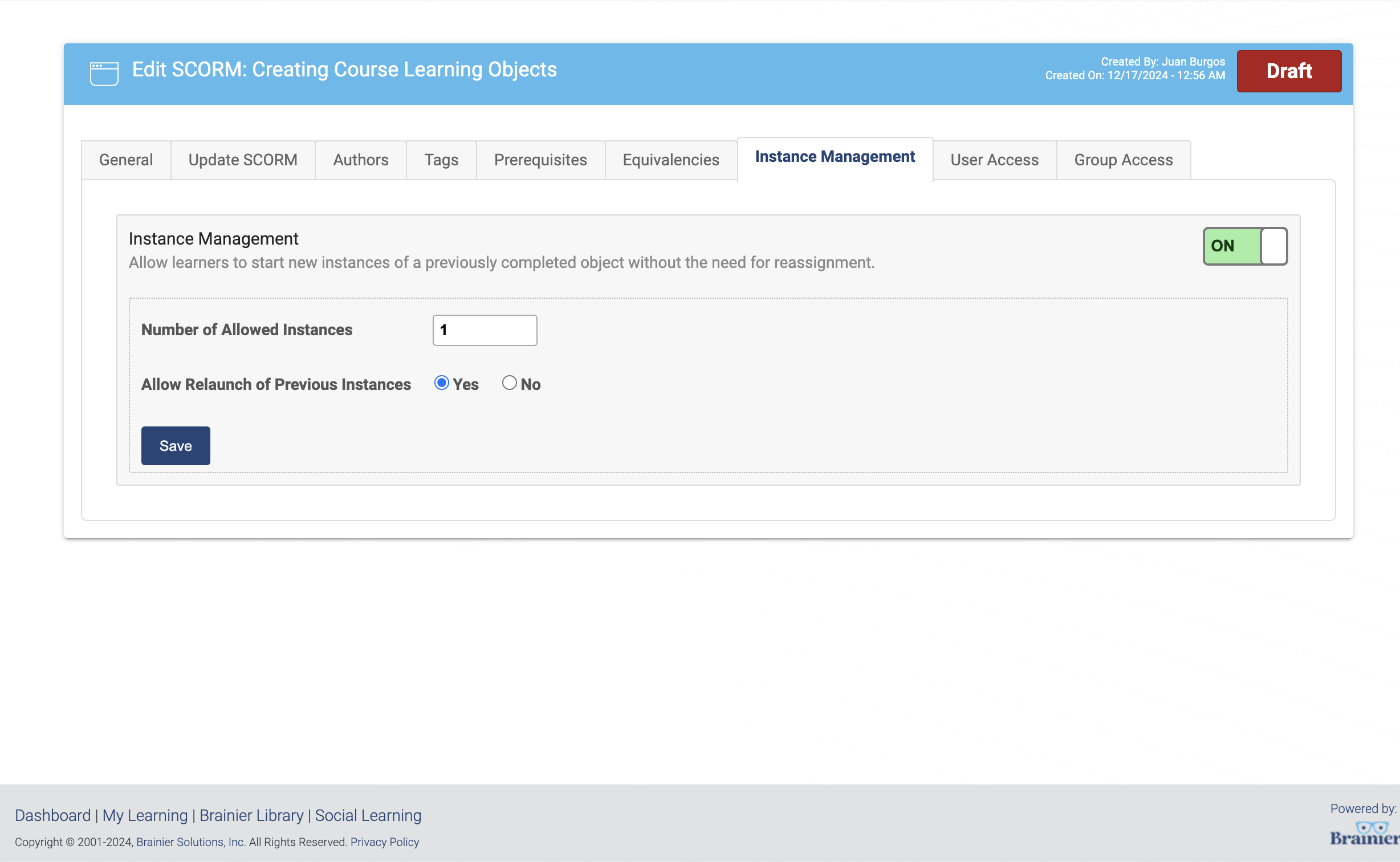Open the User Access tab

[995, 160]
